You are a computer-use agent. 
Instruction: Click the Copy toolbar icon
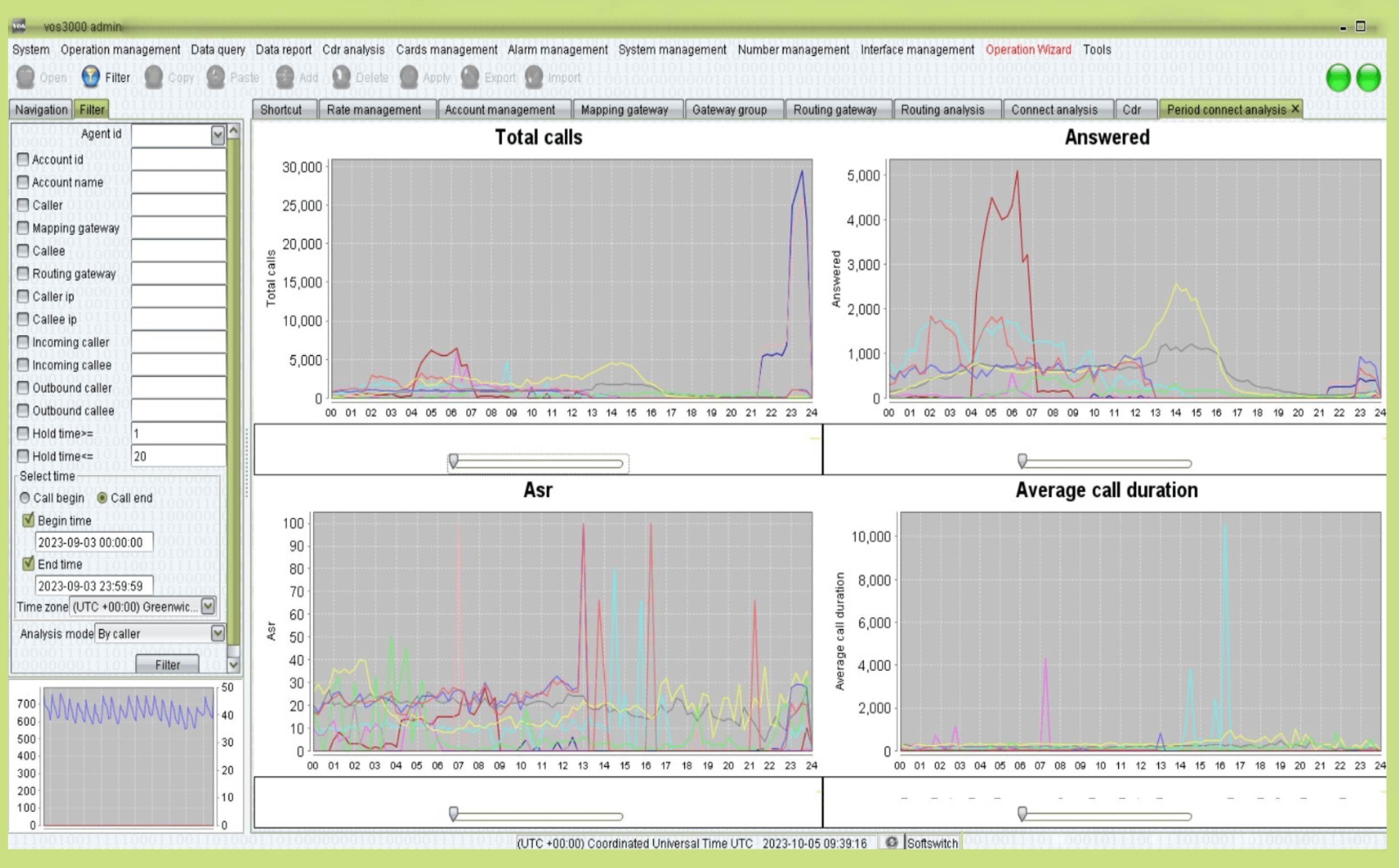click(x=153, y=77)
